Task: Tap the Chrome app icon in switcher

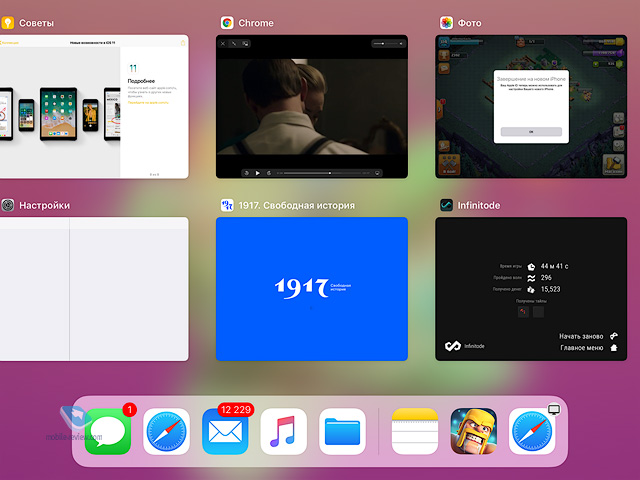Action: point(227,23)
